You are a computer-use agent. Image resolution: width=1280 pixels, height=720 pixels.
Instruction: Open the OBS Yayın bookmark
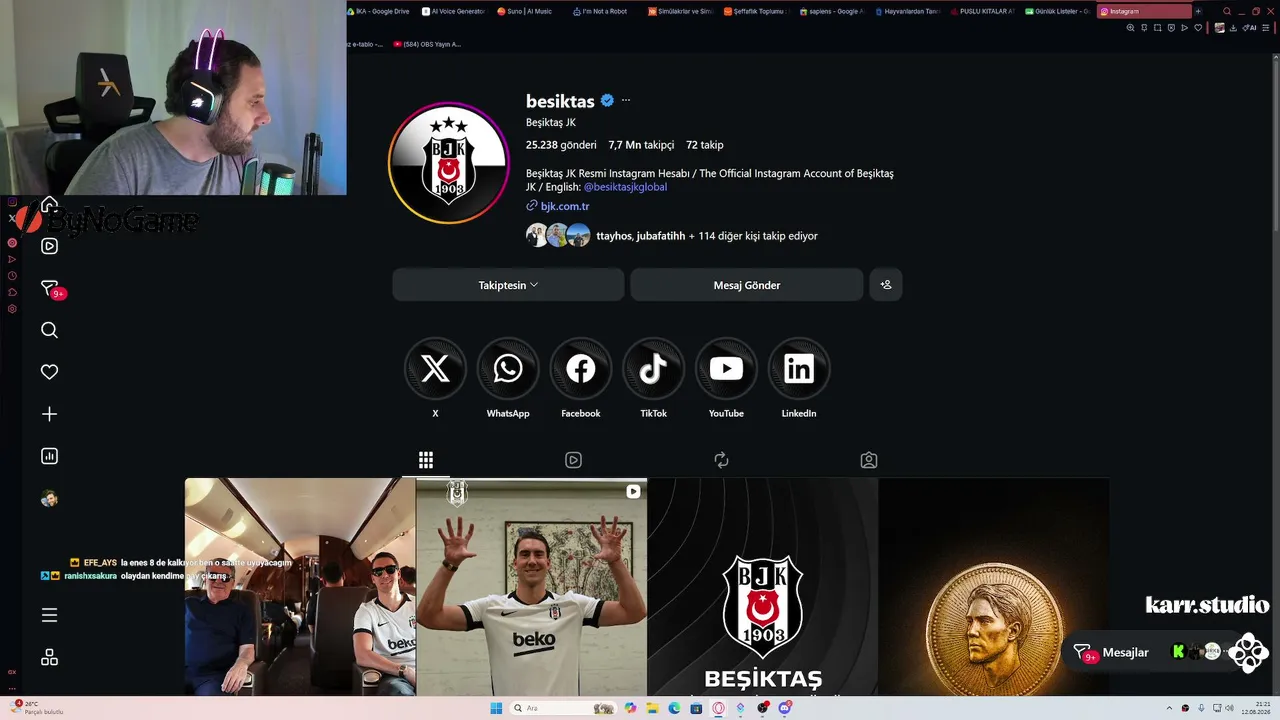pos(427,44)
